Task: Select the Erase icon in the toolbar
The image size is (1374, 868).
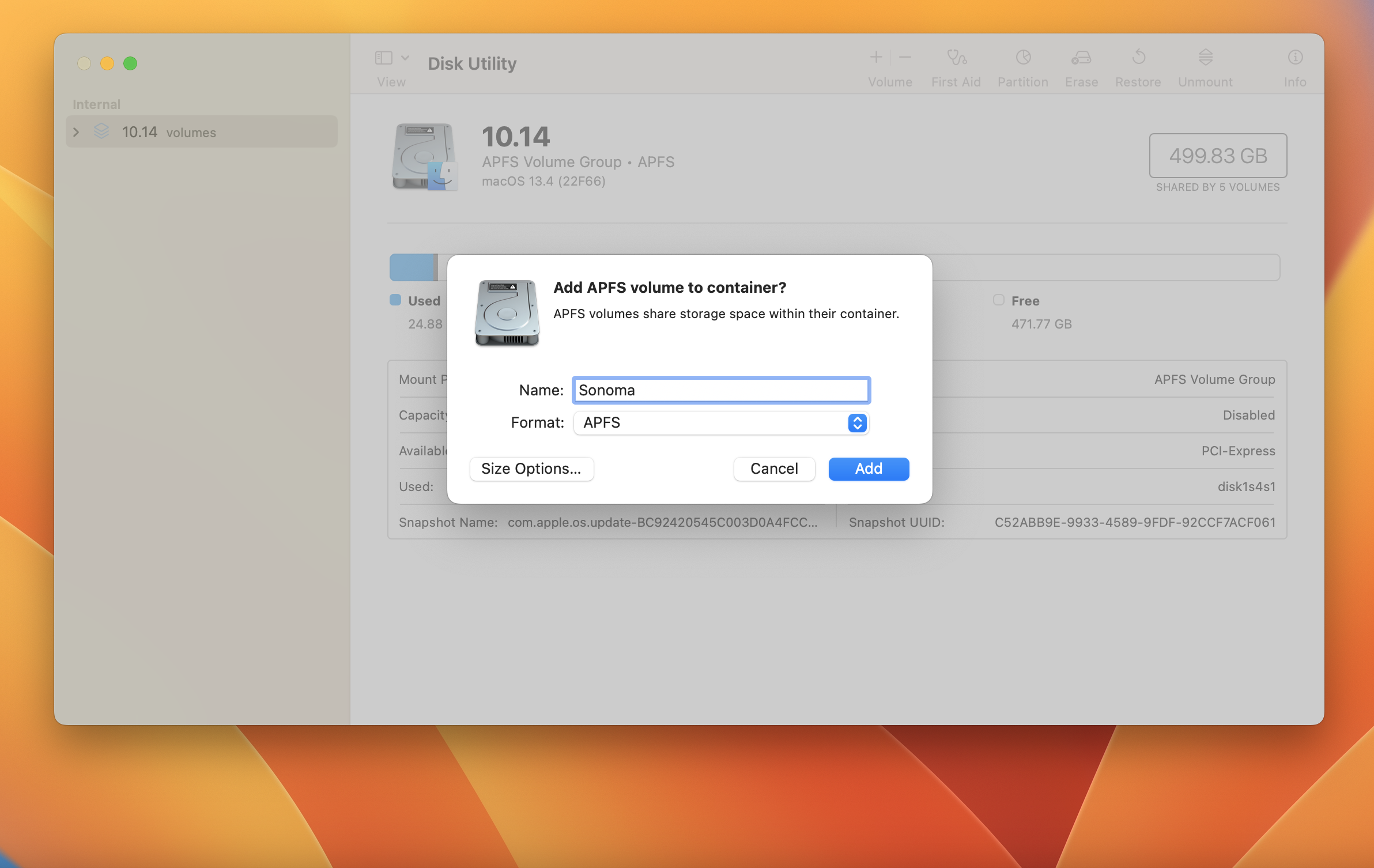Action: pyautogui.click(x=1081, y=58)
